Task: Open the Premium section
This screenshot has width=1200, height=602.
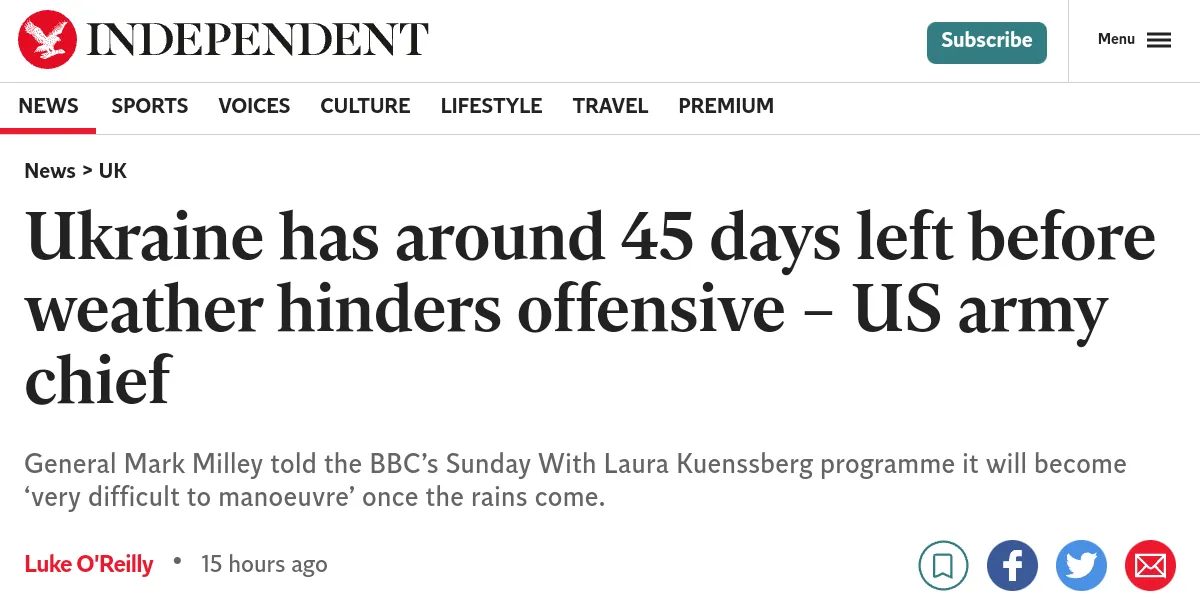Action: pos(726,106)
